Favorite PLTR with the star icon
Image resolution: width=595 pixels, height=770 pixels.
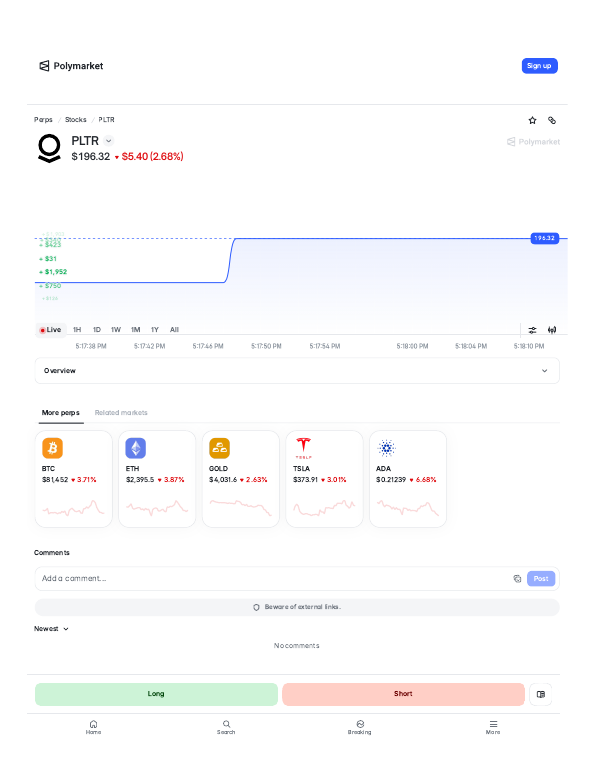point(532,120)
